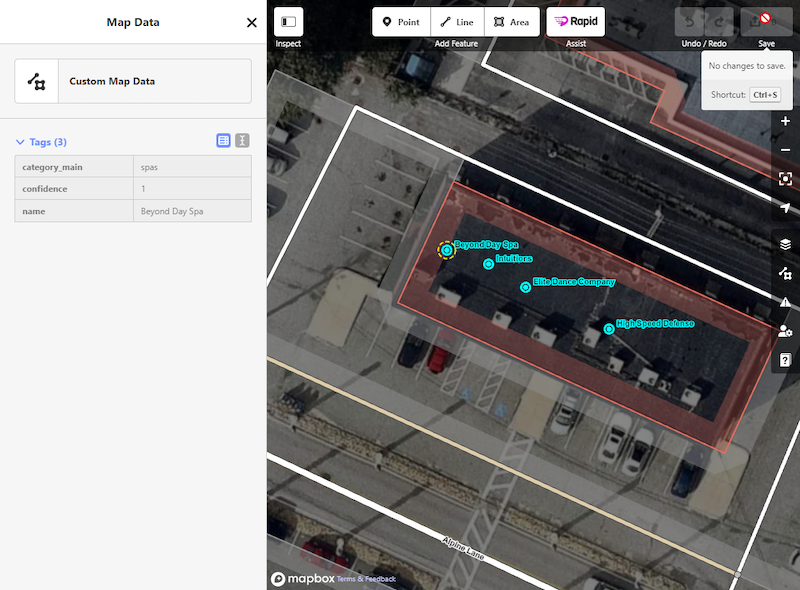Click the No changes to save tooltip
The image size is (800, 590).
747,66
